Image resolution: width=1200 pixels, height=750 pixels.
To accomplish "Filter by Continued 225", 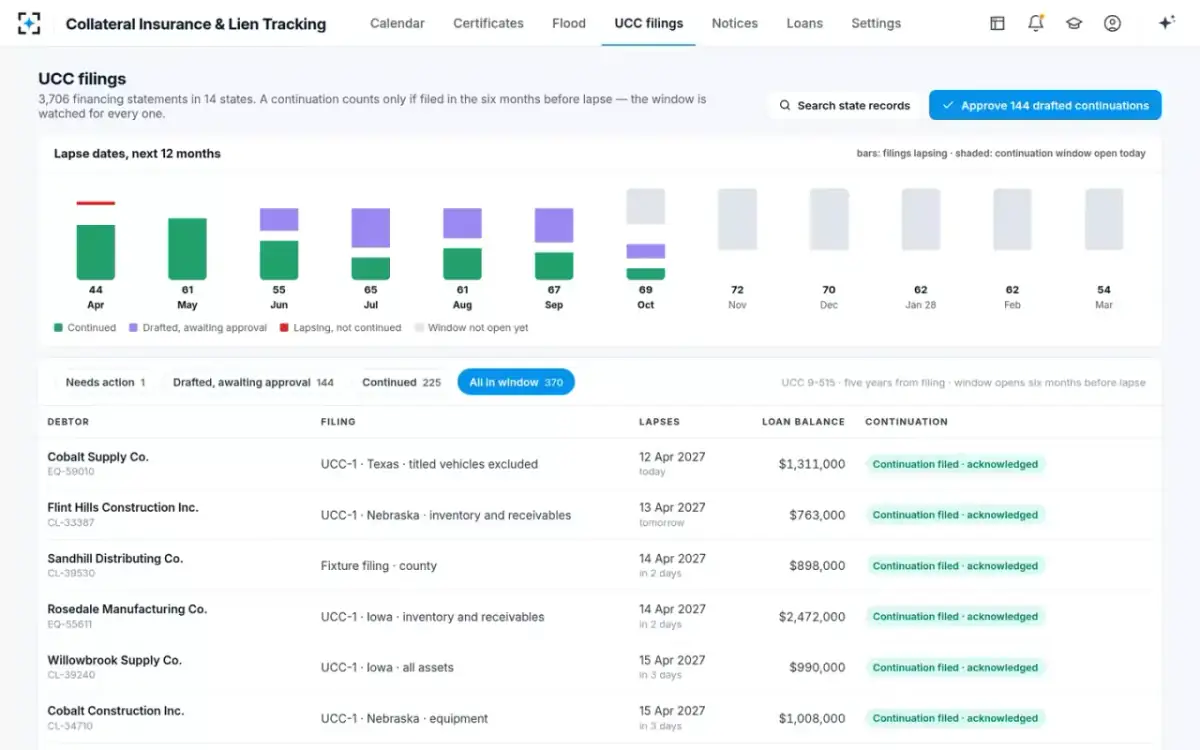I will click(x=401, y=382).
